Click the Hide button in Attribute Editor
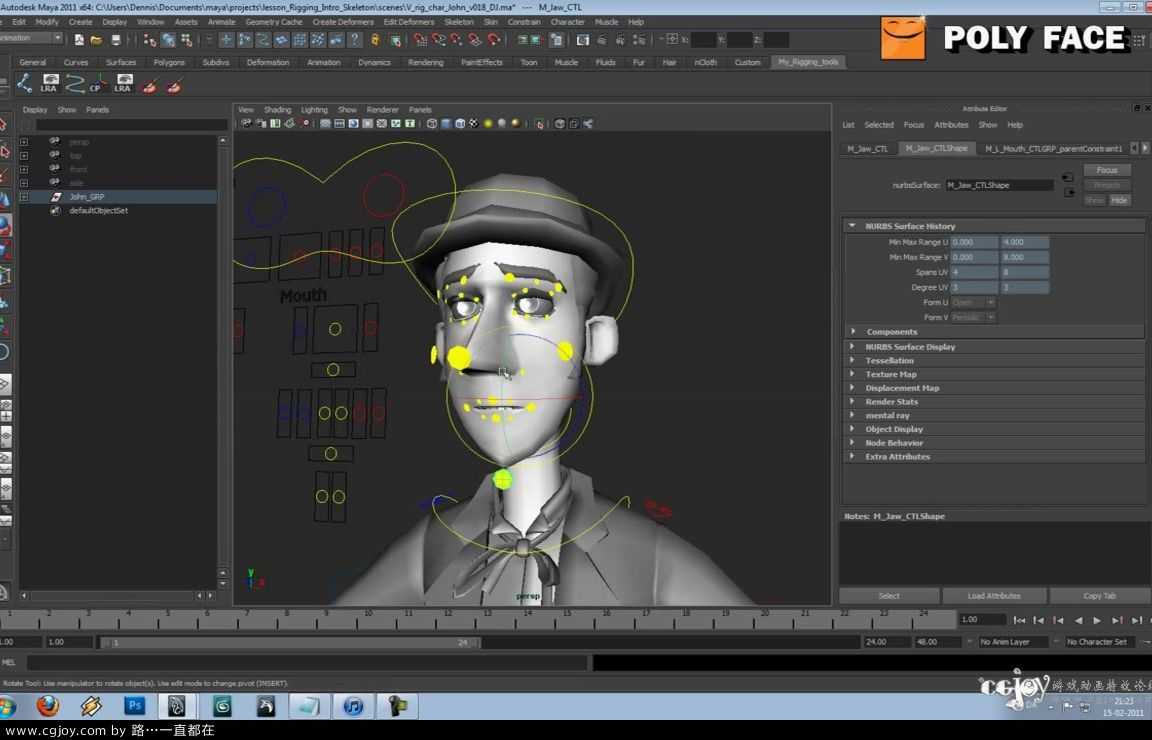Screen dimensions: 1152x740 point(1119,200)
